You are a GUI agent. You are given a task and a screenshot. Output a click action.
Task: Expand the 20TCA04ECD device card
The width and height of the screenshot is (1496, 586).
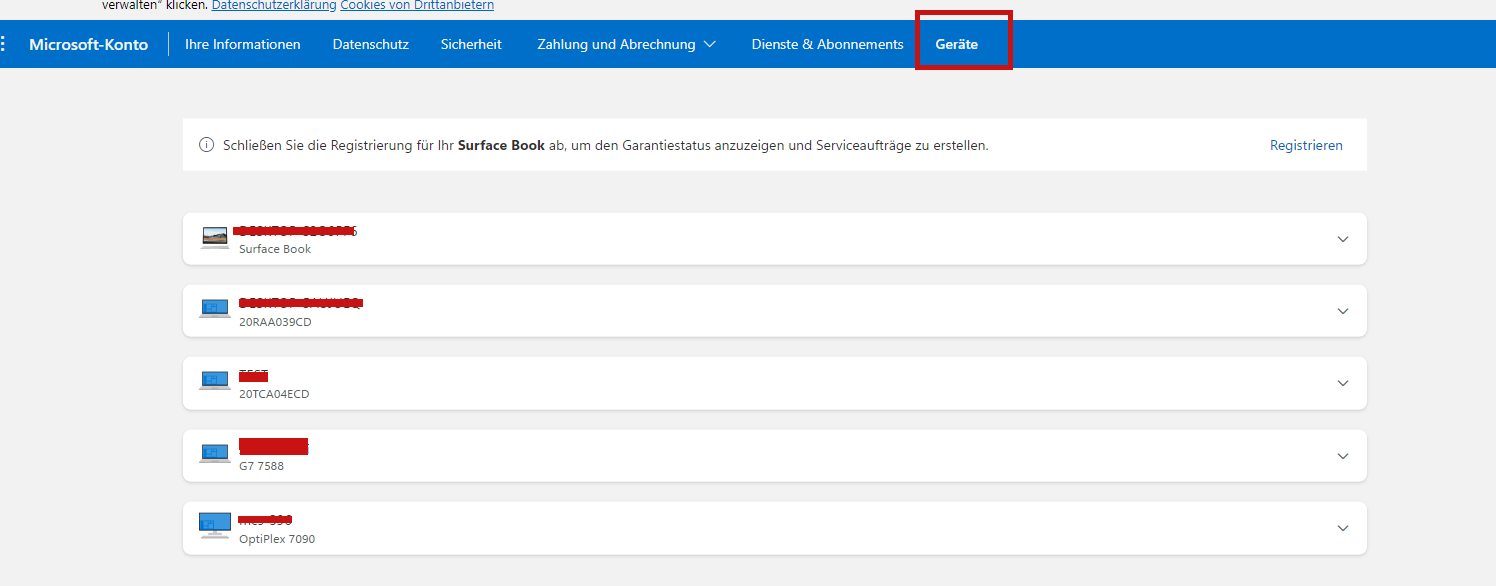point(1343,383)
